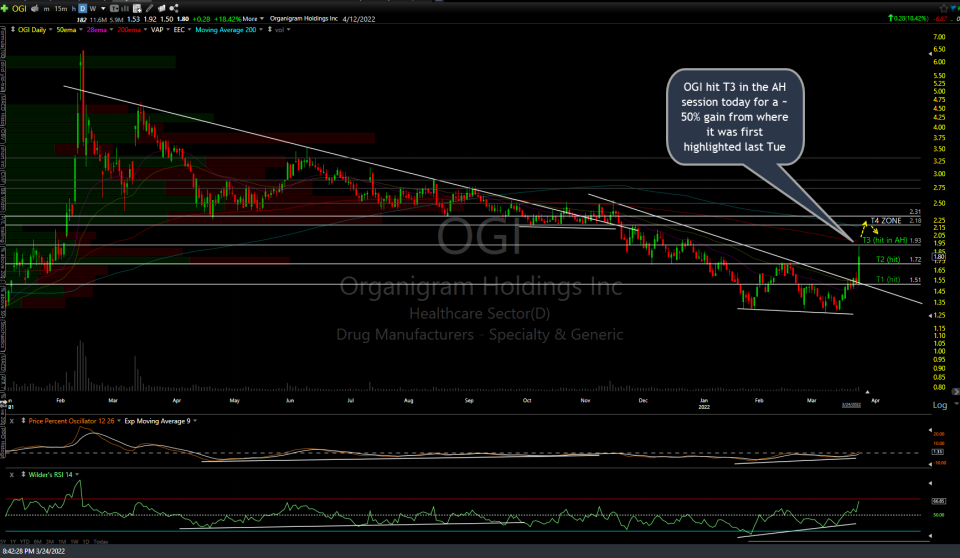Open the timeframe dropdown arrow after W
The image size is (960, 558).
(x=103, y=9)
